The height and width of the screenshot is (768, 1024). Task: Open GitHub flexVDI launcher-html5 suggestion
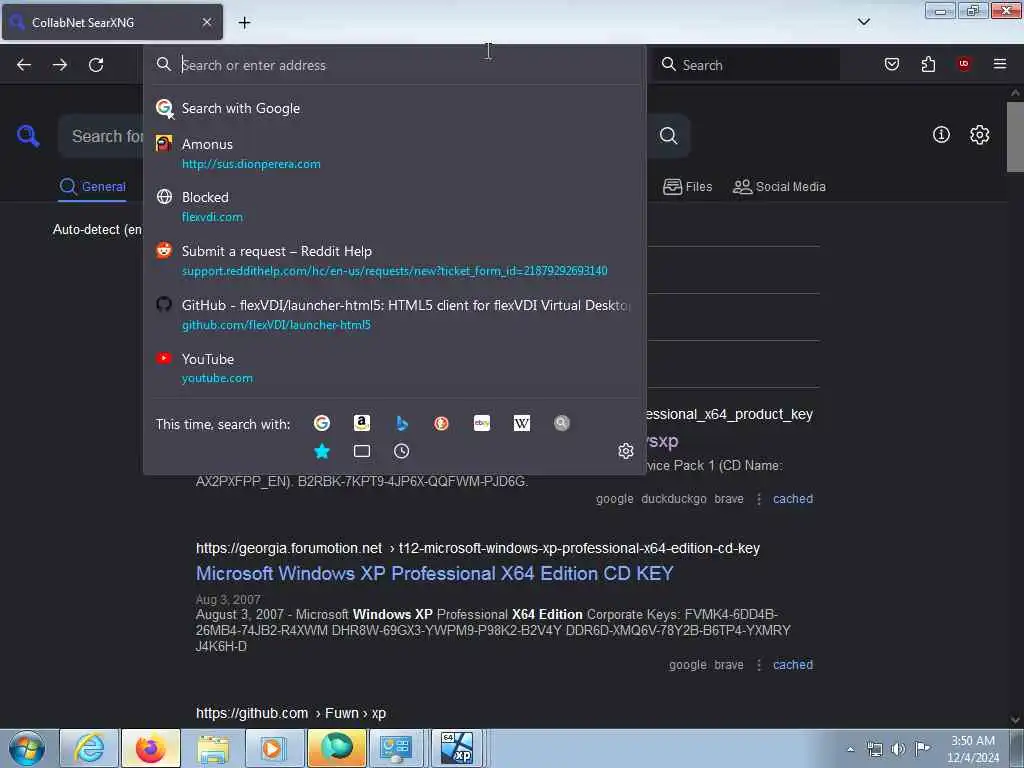coord(394,314)
